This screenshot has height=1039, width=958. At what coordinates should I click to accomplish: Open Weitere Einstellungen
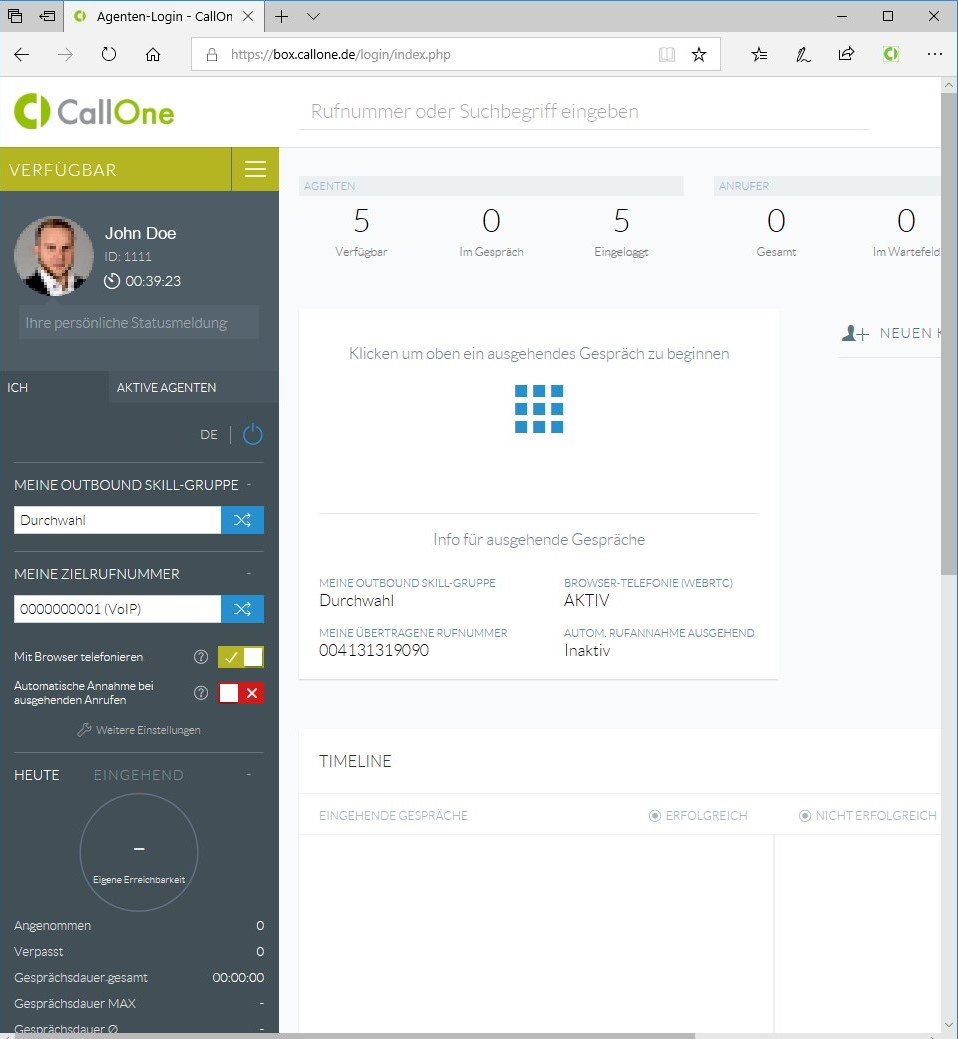[138, 730]
